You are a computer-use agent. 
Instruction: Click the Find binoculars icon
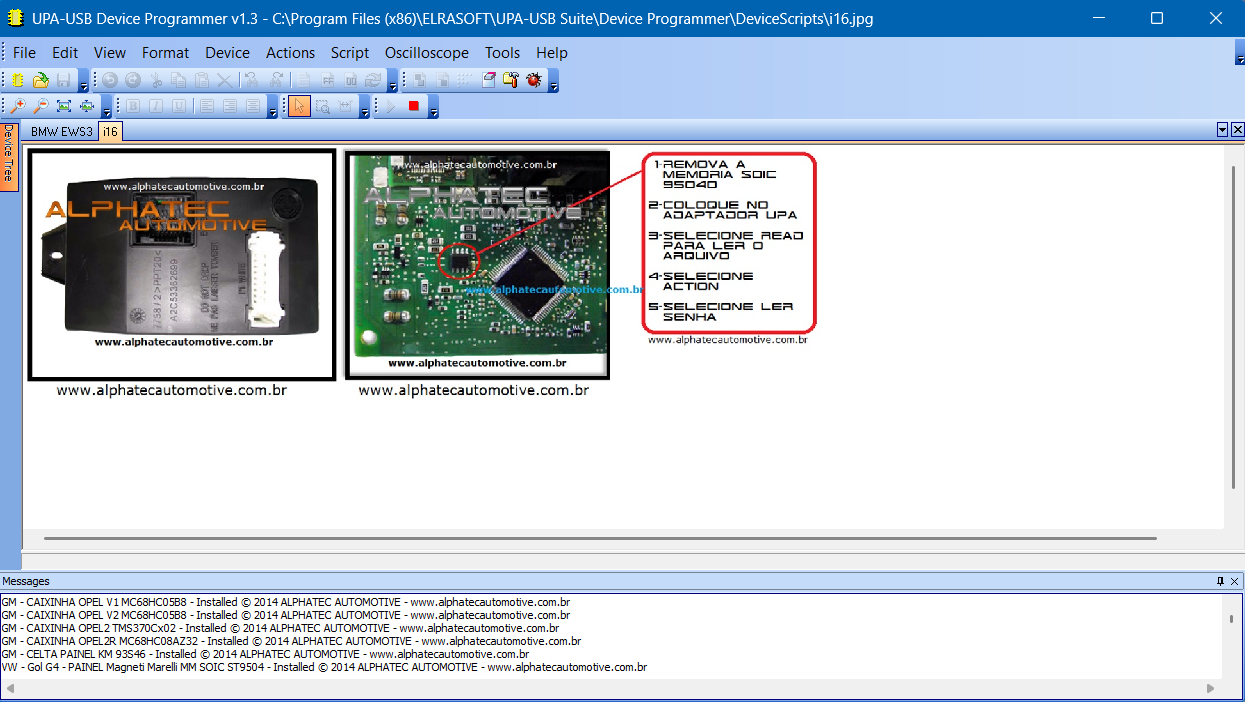(250, 80)
